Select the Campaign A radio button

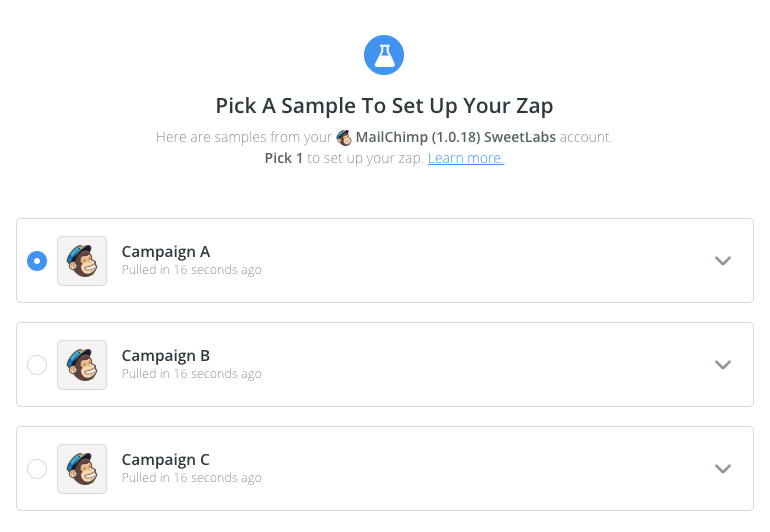(37, 261)
